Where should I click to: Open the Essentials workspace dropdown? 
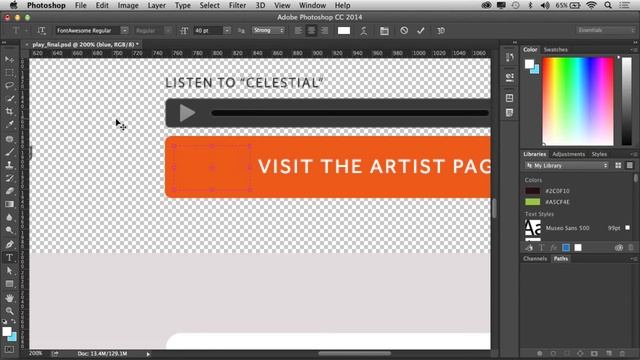point(605,30)
